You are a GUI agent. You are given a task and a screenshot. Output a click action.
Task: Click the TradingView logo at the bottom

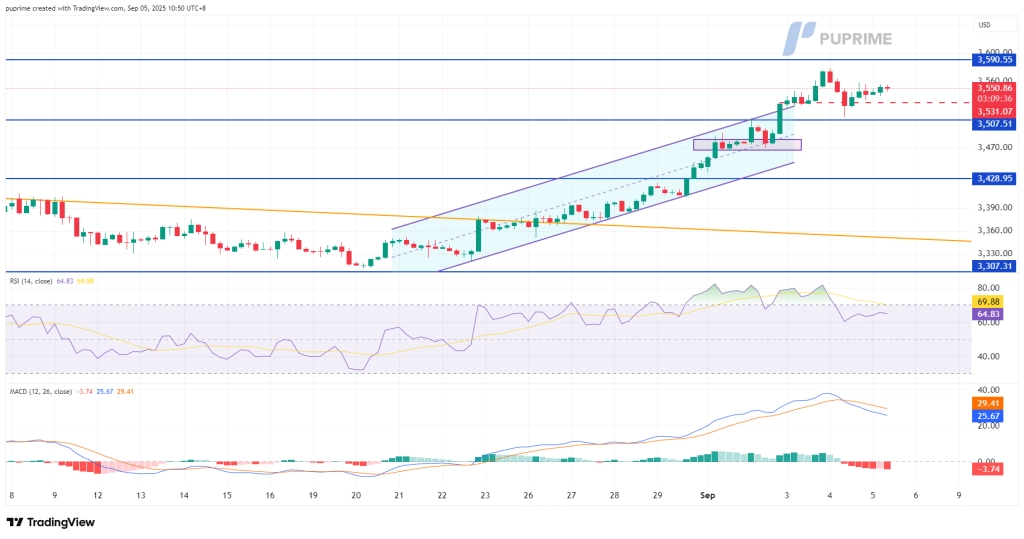tap(51, 522)
